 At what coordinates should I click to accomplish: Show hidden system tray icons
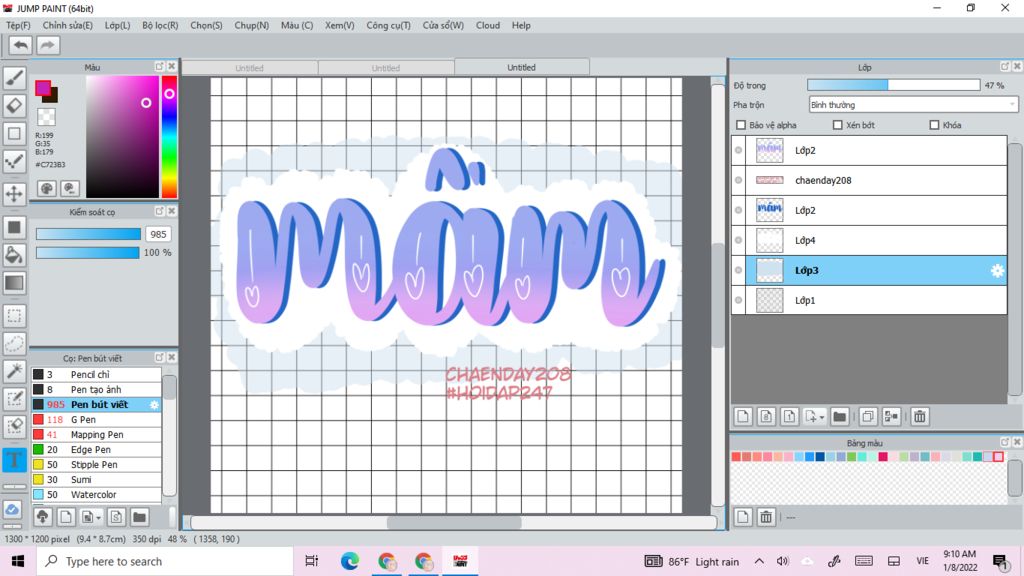tap(759, 561)
